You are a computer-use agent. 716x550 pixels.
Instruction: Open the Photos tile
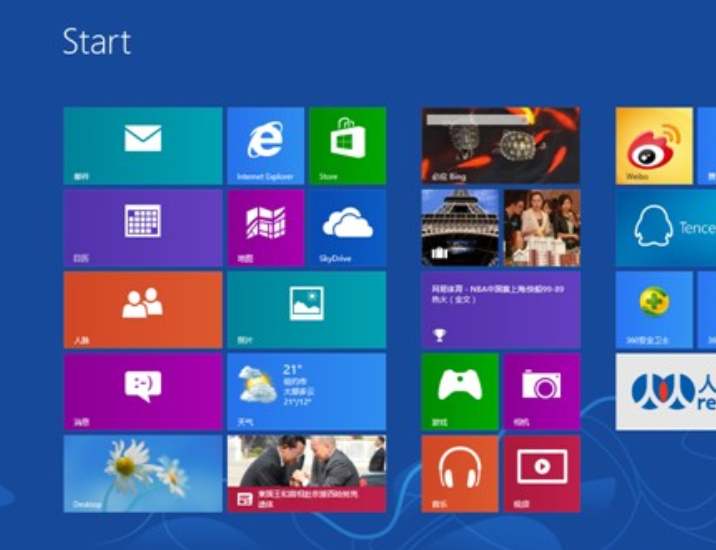[306, 310]
